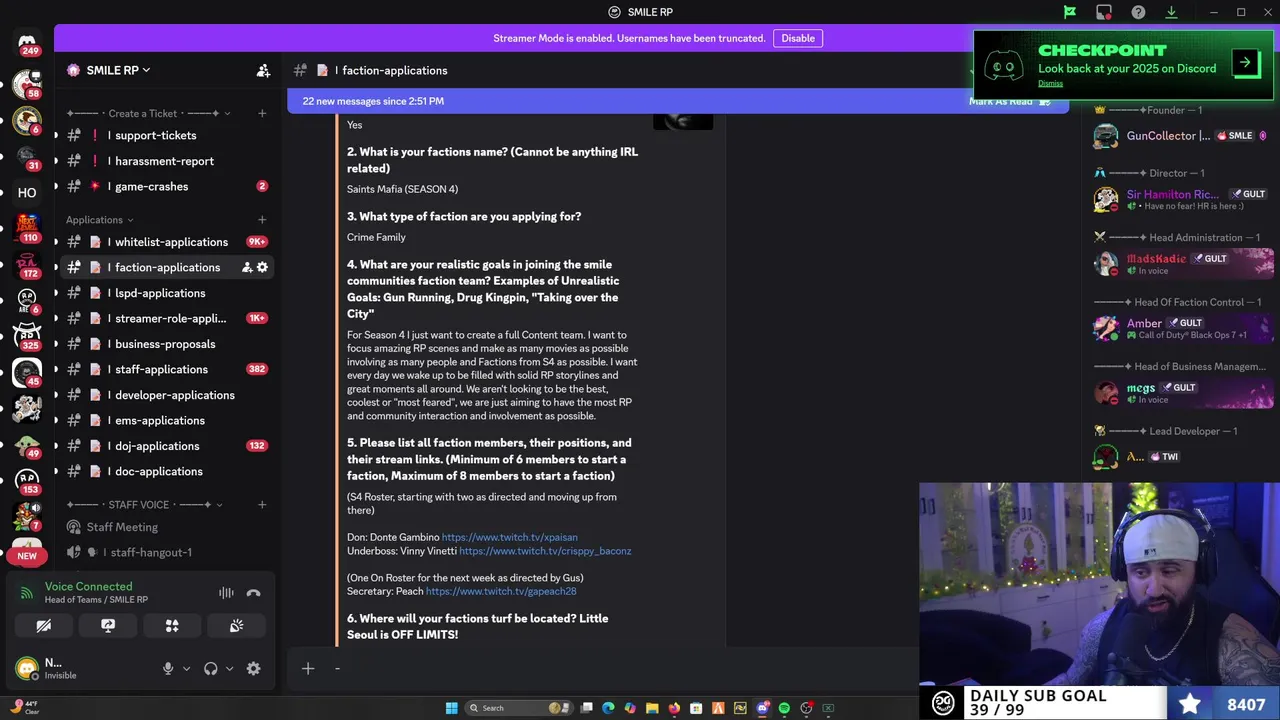Open the business-proposals channel

[x=166, y=344]
